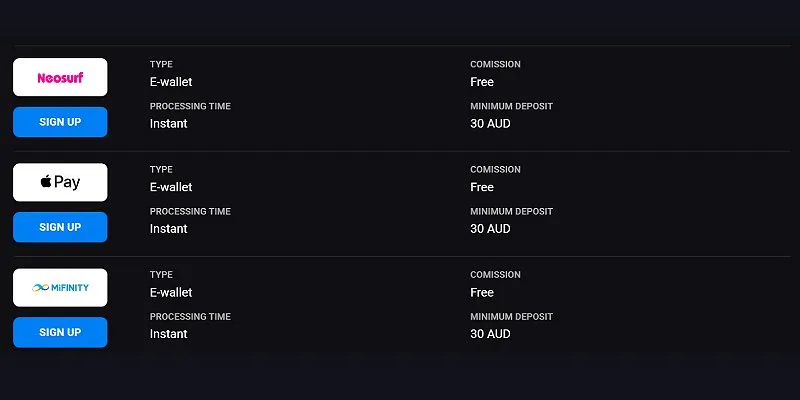Click the Neosurf logo card
The image size is (800, 400).
pyautogui.click(x=60, y=77)
